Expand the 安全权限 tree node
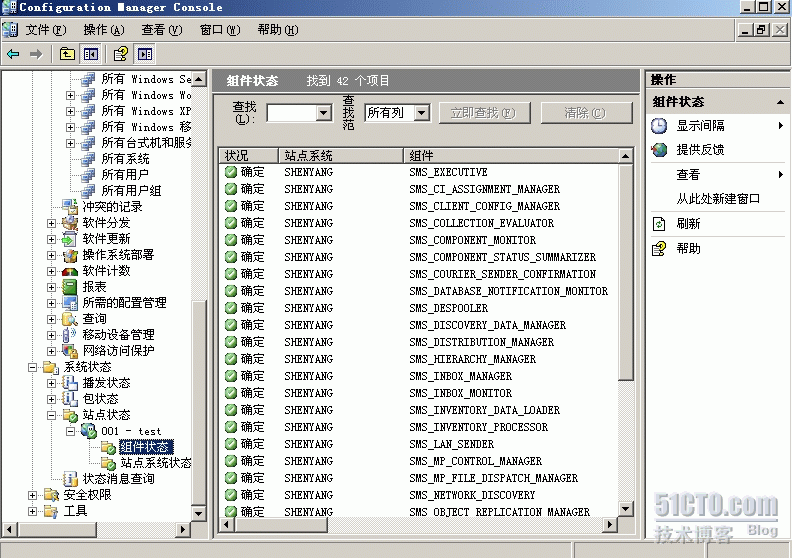This screenshot has width=792, height=558. tap(32, 495)
